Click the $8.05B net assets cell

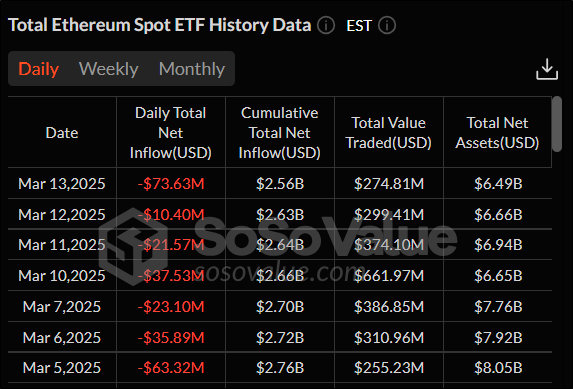click(498, 368)
